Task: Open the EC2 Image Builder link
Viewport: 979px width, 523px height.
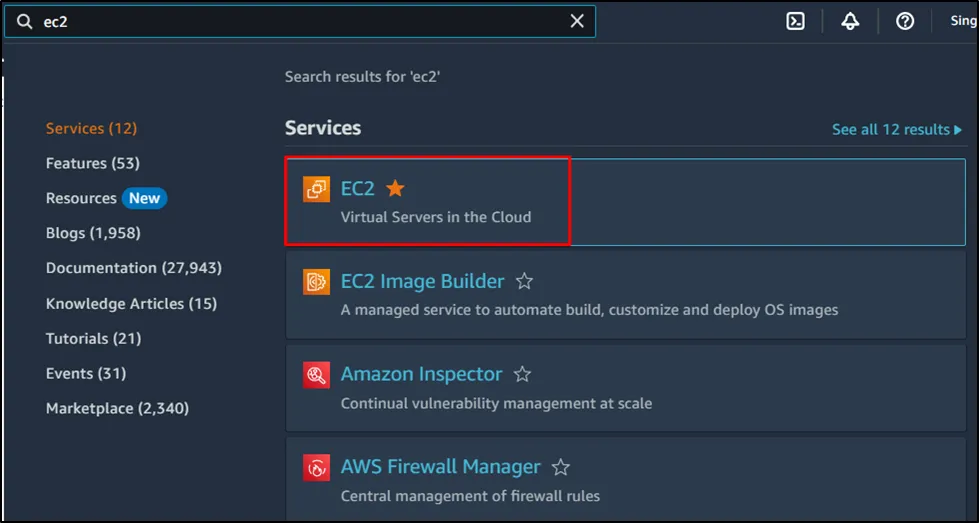Action: pyautogui.click(x=422, y=282)
